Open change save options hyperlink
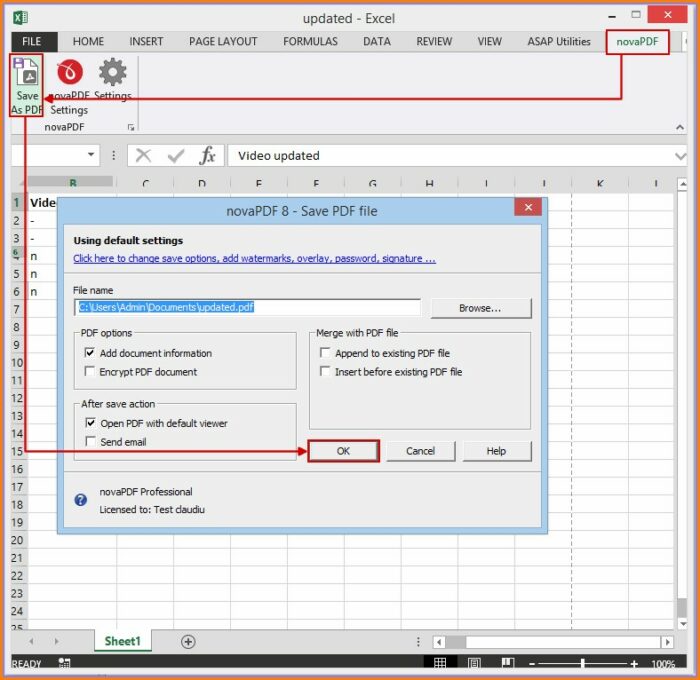700x680 pixels. coord(254,259)
